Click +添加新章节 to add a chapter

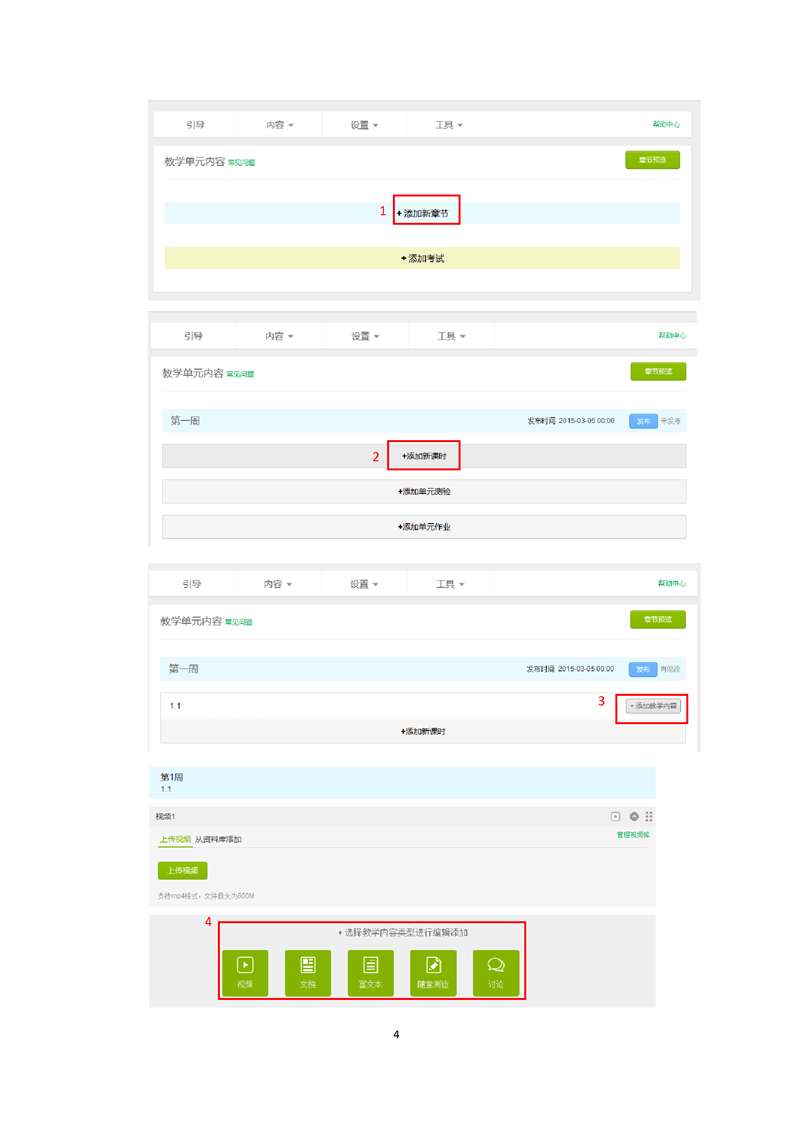423,213
